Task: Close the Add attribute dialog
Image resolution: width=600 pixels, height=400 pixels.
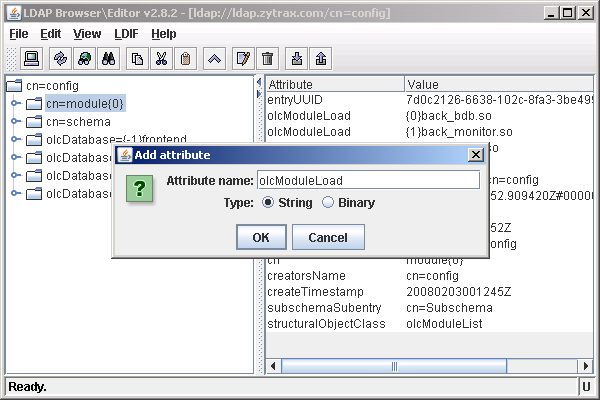Action: 476,155
